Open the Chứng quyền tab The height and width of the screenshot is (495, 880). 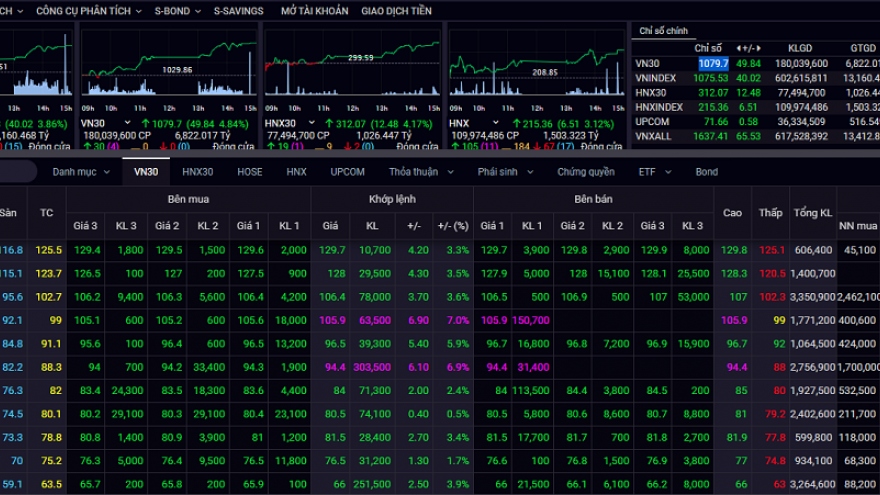click(586, 172)
